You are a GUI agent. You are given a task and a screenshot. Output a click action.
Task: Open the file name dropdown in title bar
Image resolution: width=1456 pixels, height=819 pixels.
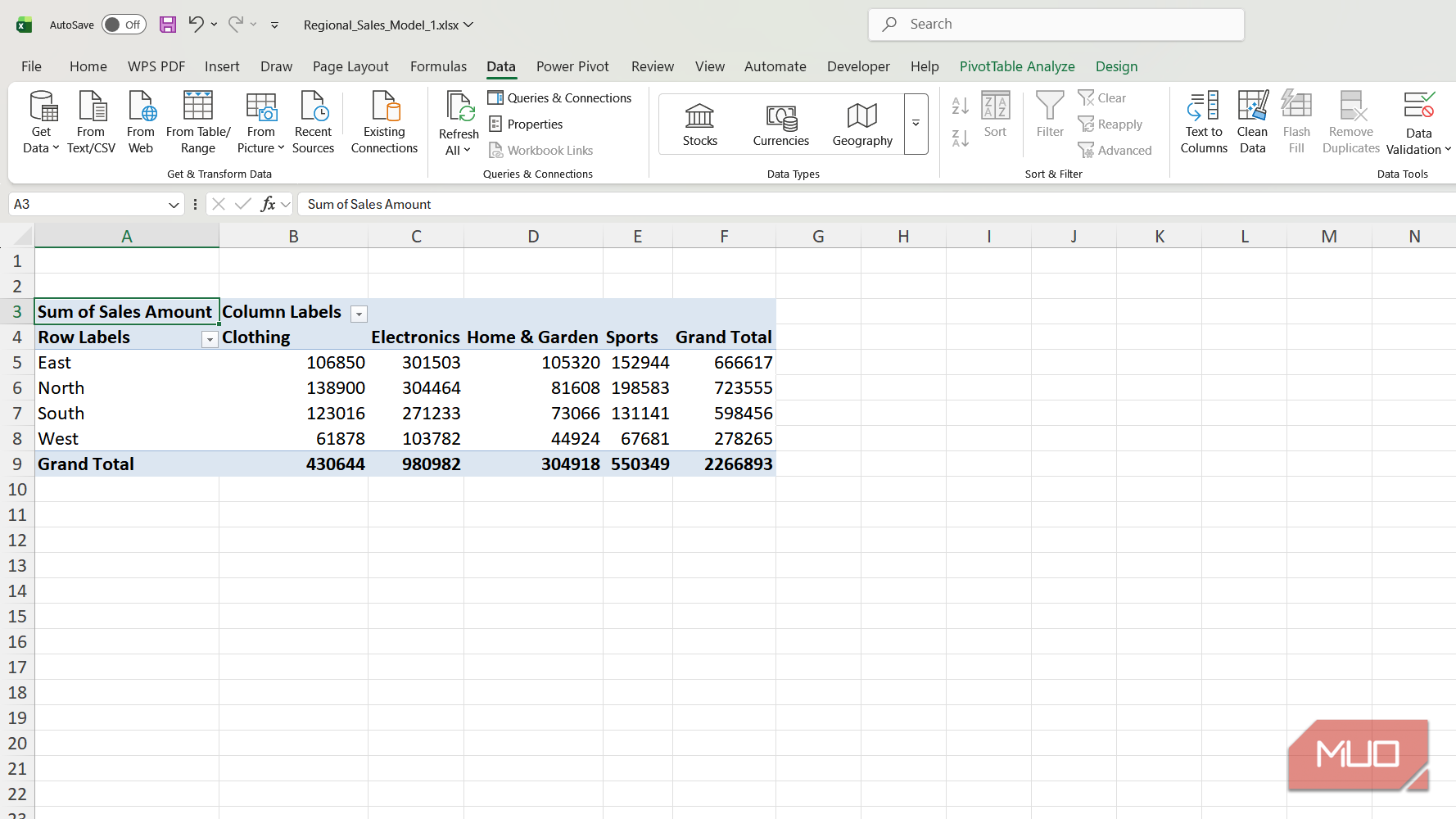(468, 25)
